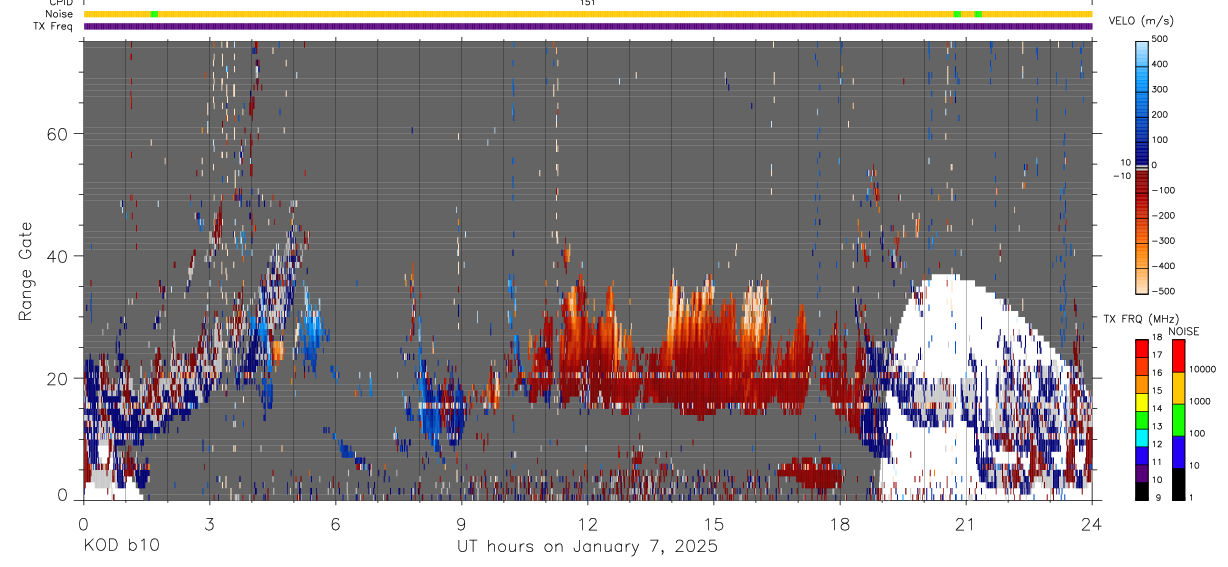Screen dimensions: 1228x567
Task: Click the 20 tick label on y-axis
Action: pos(56,378)
